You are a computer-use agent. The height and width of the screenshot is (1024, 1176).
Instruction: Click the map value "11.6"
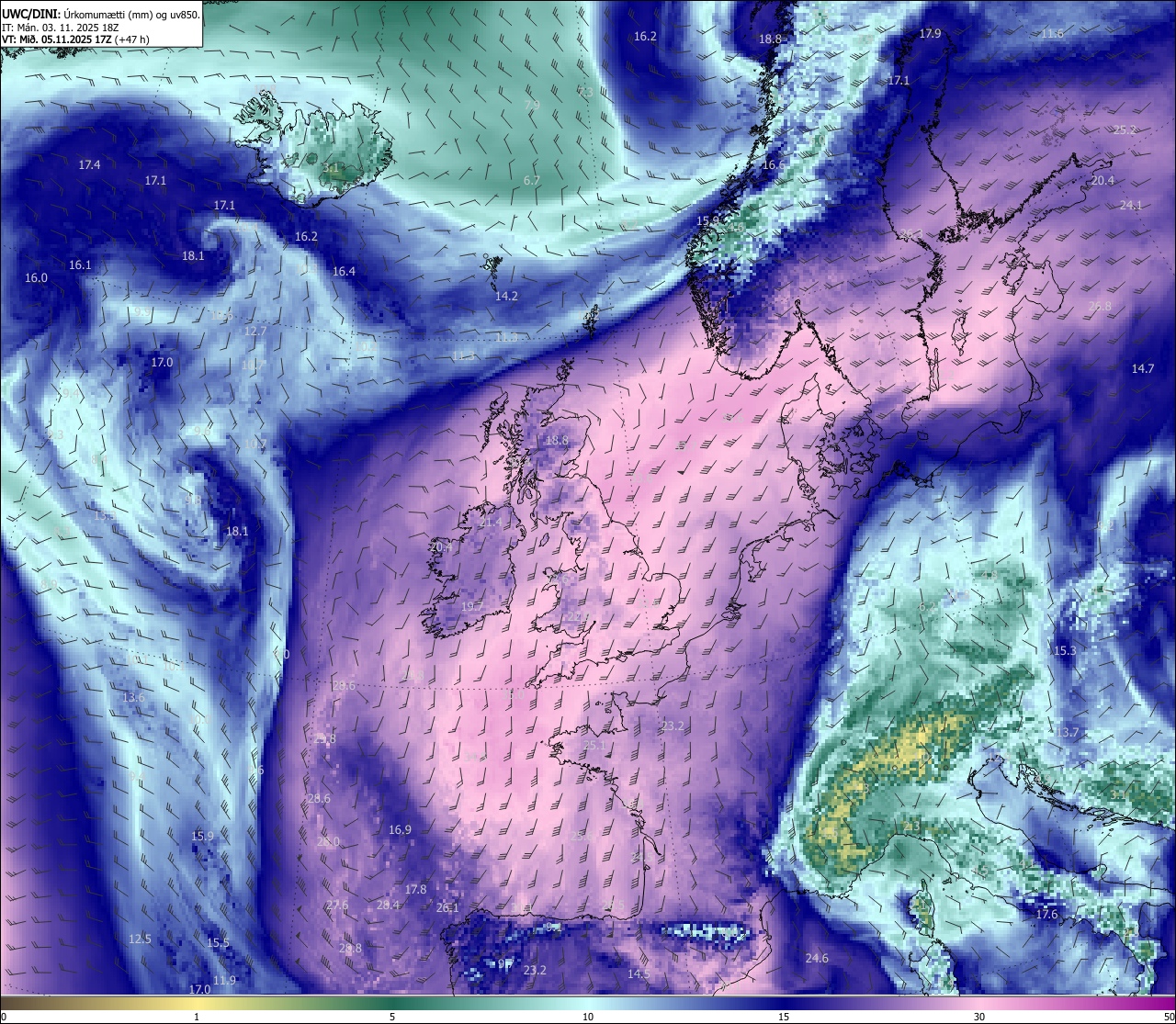[x=1052, y=34]
